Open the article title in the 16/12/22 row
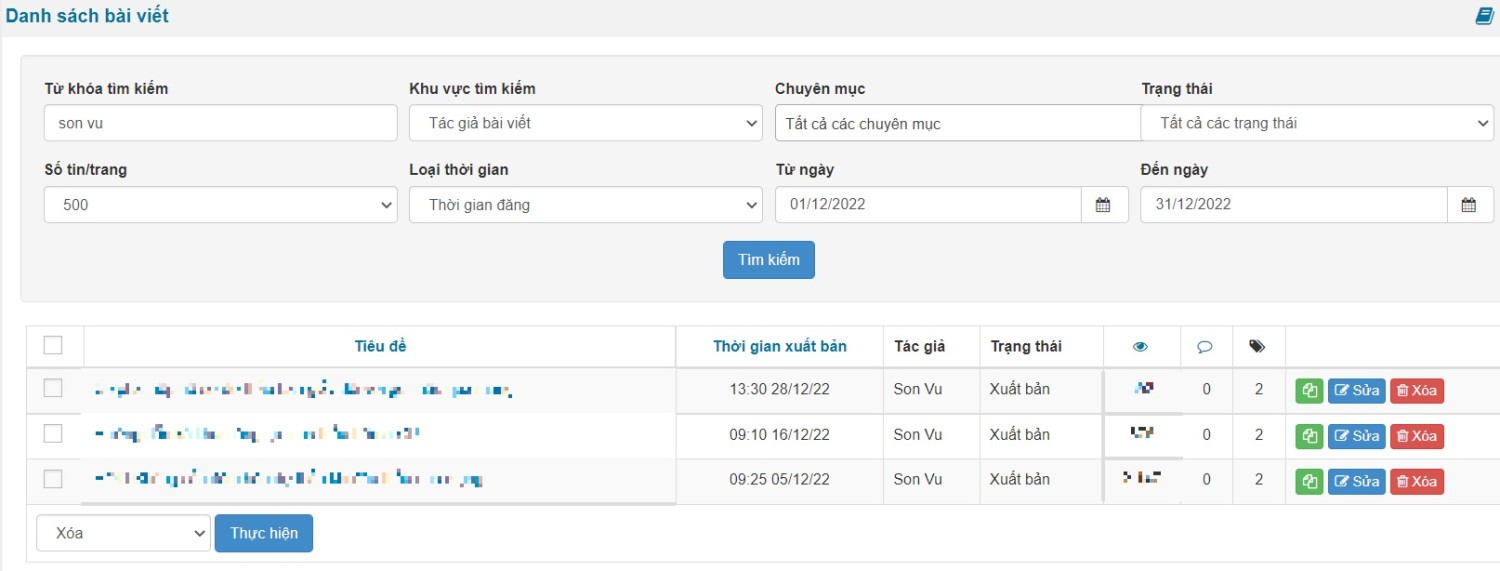Viewport: 1500px width, 571px height. pos(258,434)
